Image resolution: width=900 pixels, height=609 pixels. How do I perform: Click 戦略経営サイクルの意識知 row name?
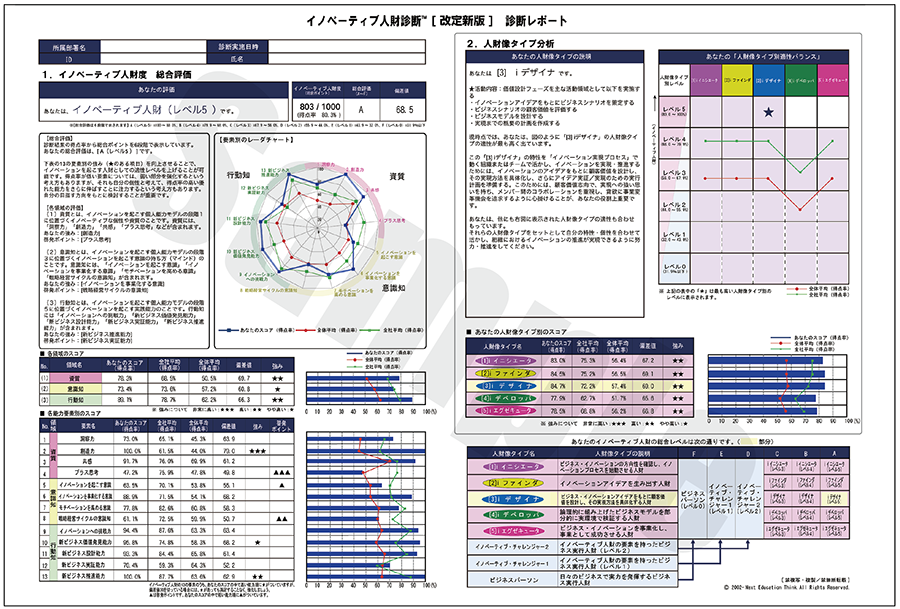click(x=86, y=519)
